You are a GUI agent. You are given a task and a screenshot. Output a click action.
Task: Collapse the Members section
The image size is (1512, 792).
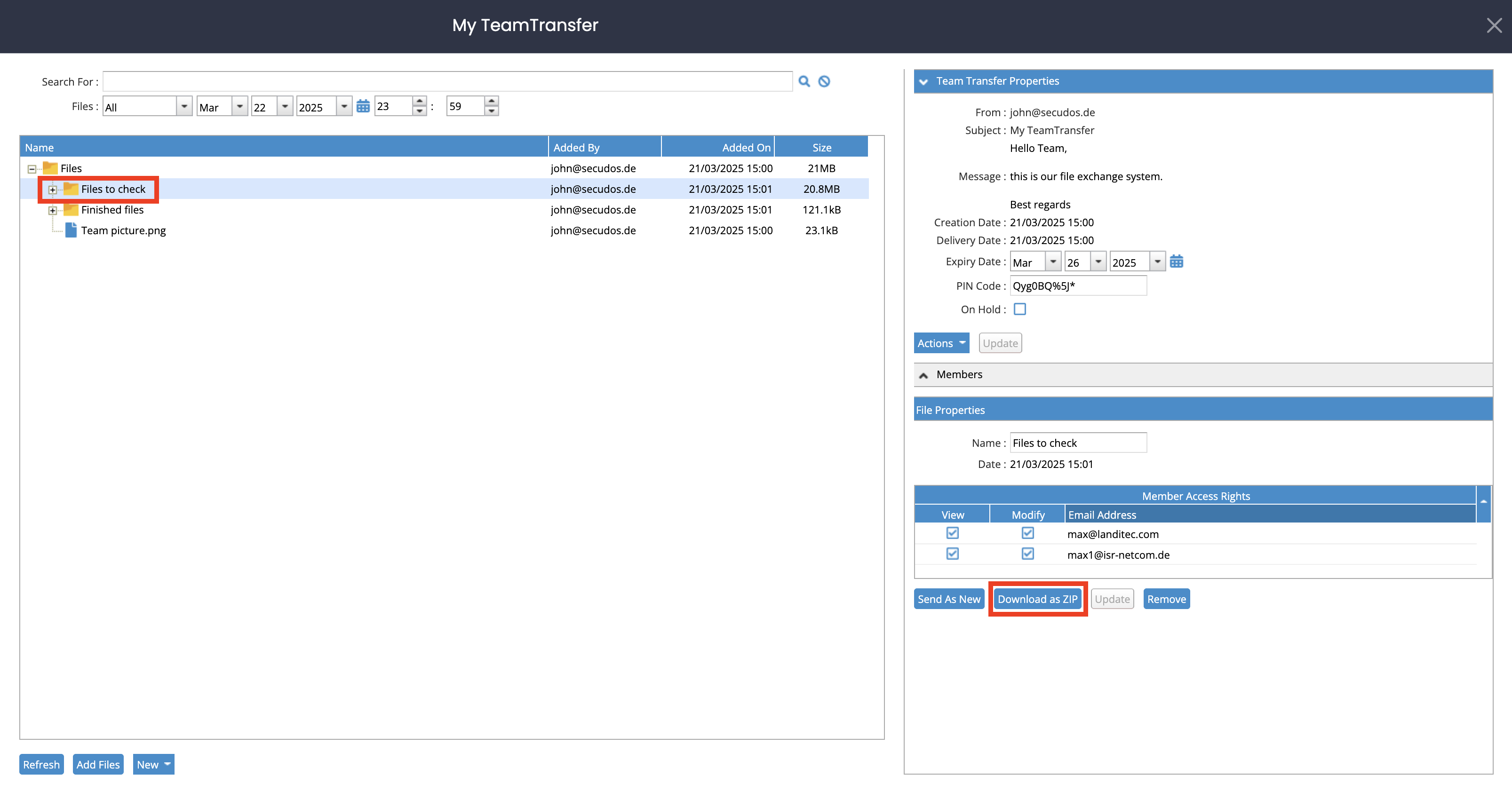point(924,374)
